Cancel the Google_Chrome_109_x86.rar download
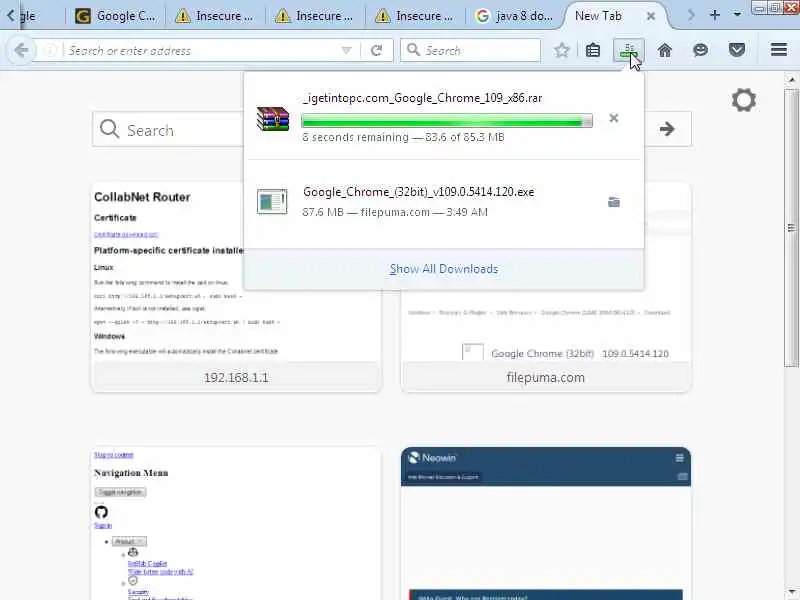 coord(614,118)
